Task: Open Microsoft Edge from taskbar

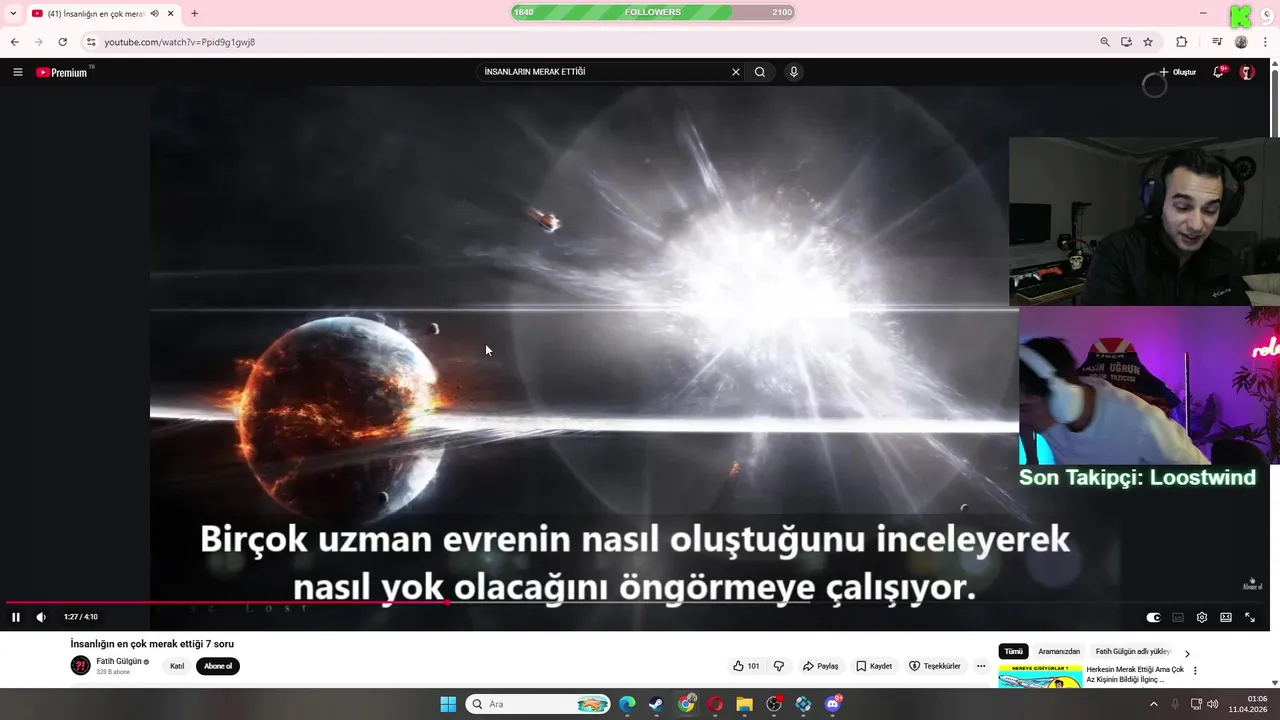Action: click(627, 704)
